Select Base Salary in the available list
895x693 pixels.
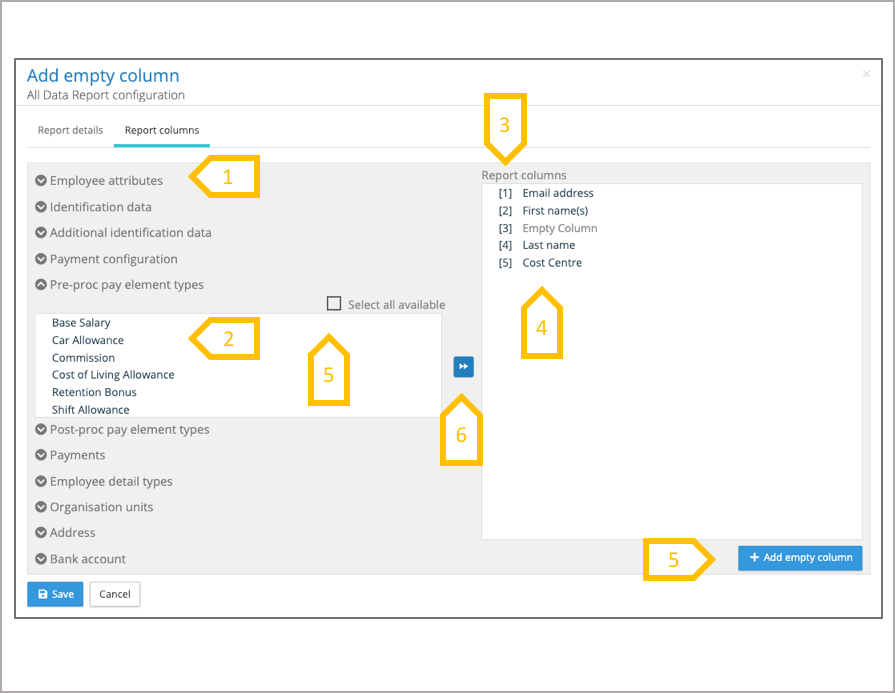point(81,323)
